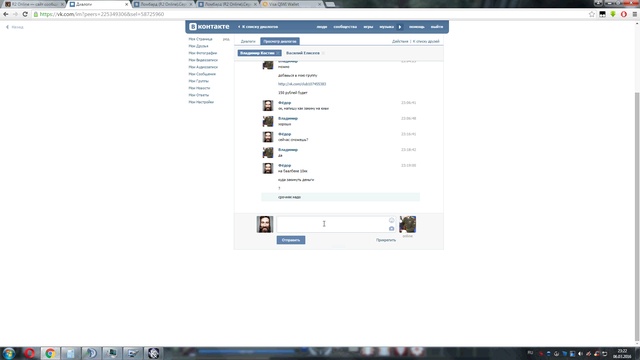
Task: Open the Windows Start button
Action: point(9,353)
